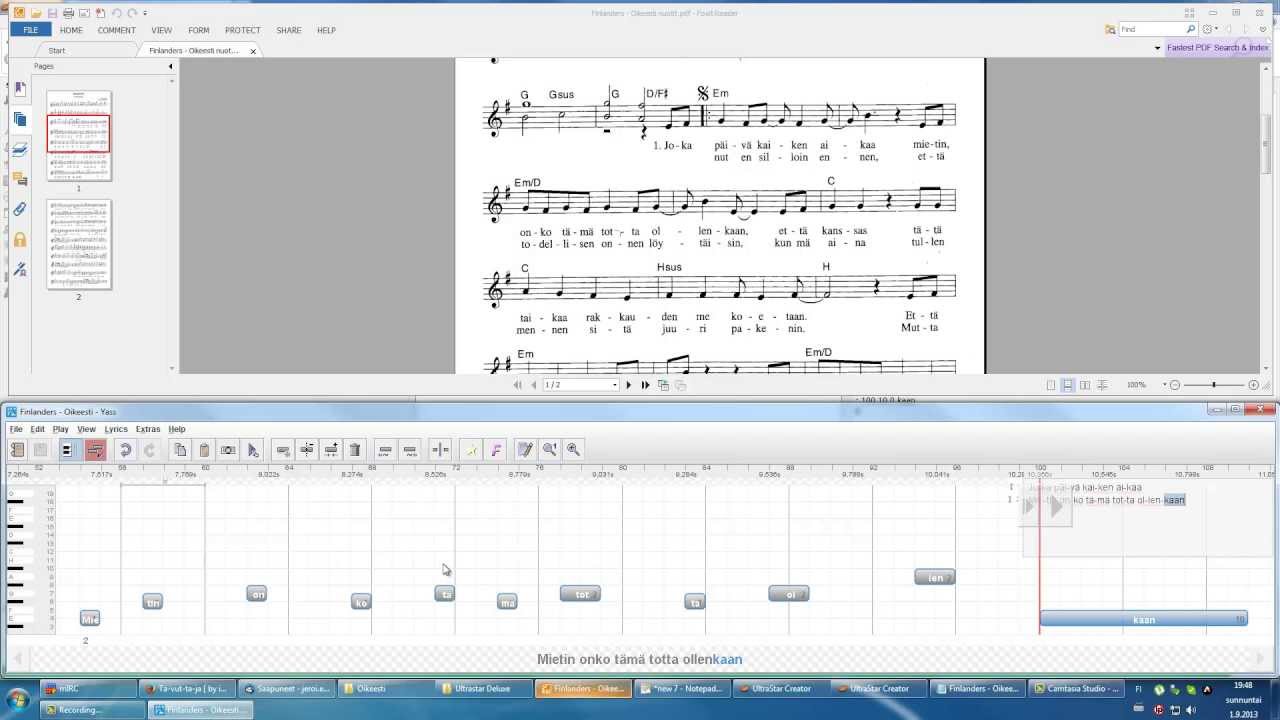Screen dimensions: 1280x720
Task: Open the 100% zoom level dropdown
Action: (1165, 385)
